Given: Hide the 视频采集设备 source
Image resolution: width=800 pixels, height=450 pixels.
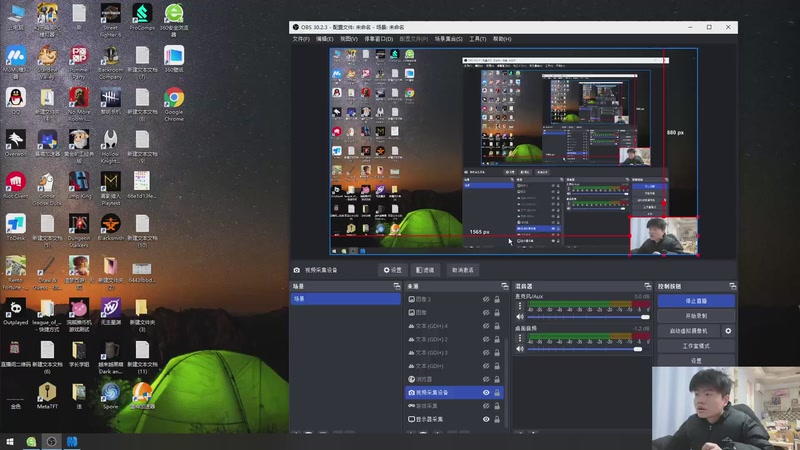Looking at the screenshot, I should coord(486,392).
